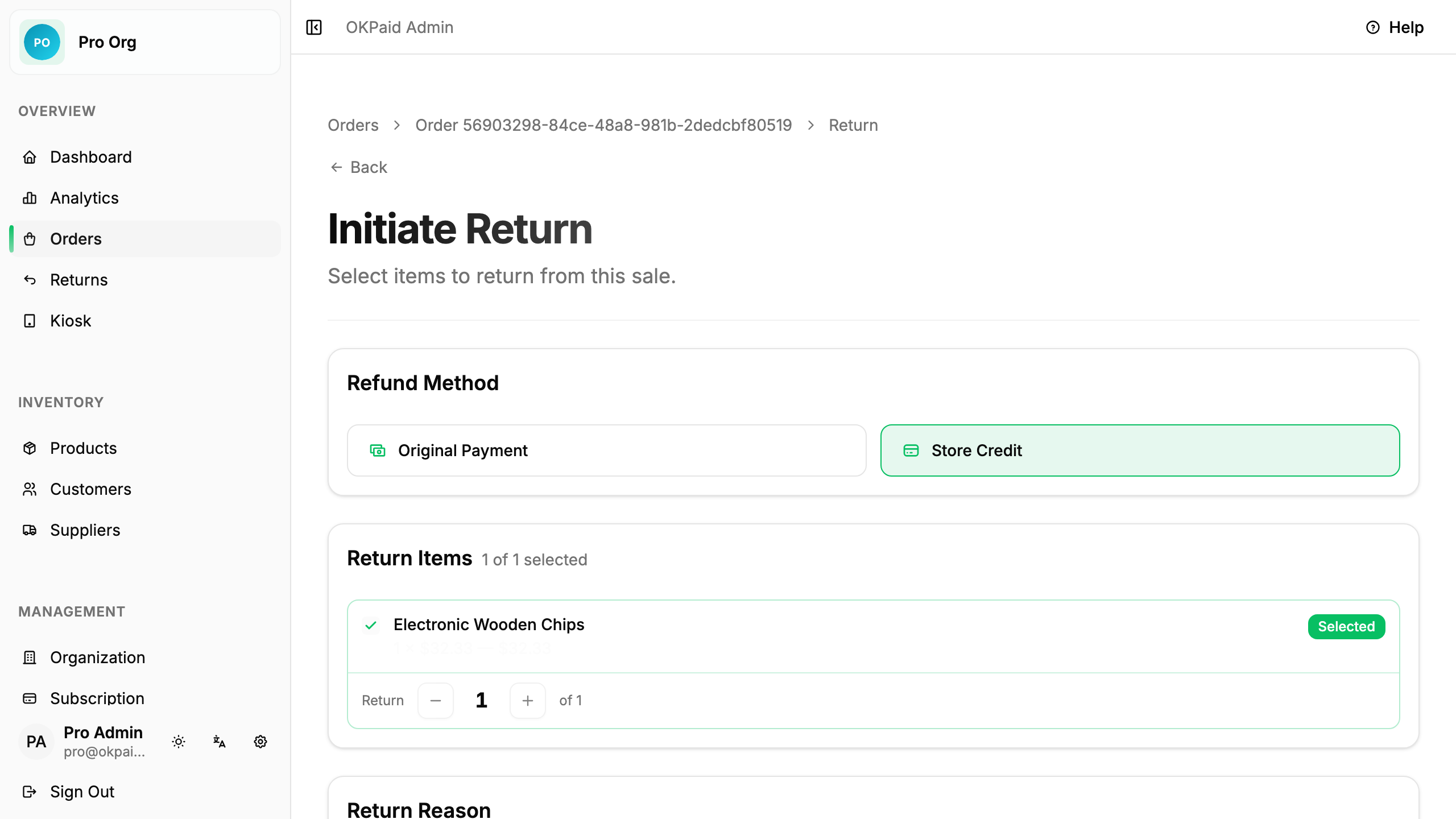Click the Store Credit card icon
The height and width of the screenshot is (819, 1456).
911,450
